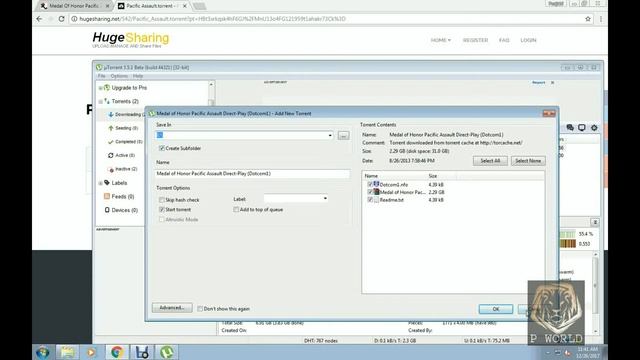Uncheck the Dotcom1.nfo file checkbox
The height and width of the screenshot is (360, 640).
click(370, 184)
